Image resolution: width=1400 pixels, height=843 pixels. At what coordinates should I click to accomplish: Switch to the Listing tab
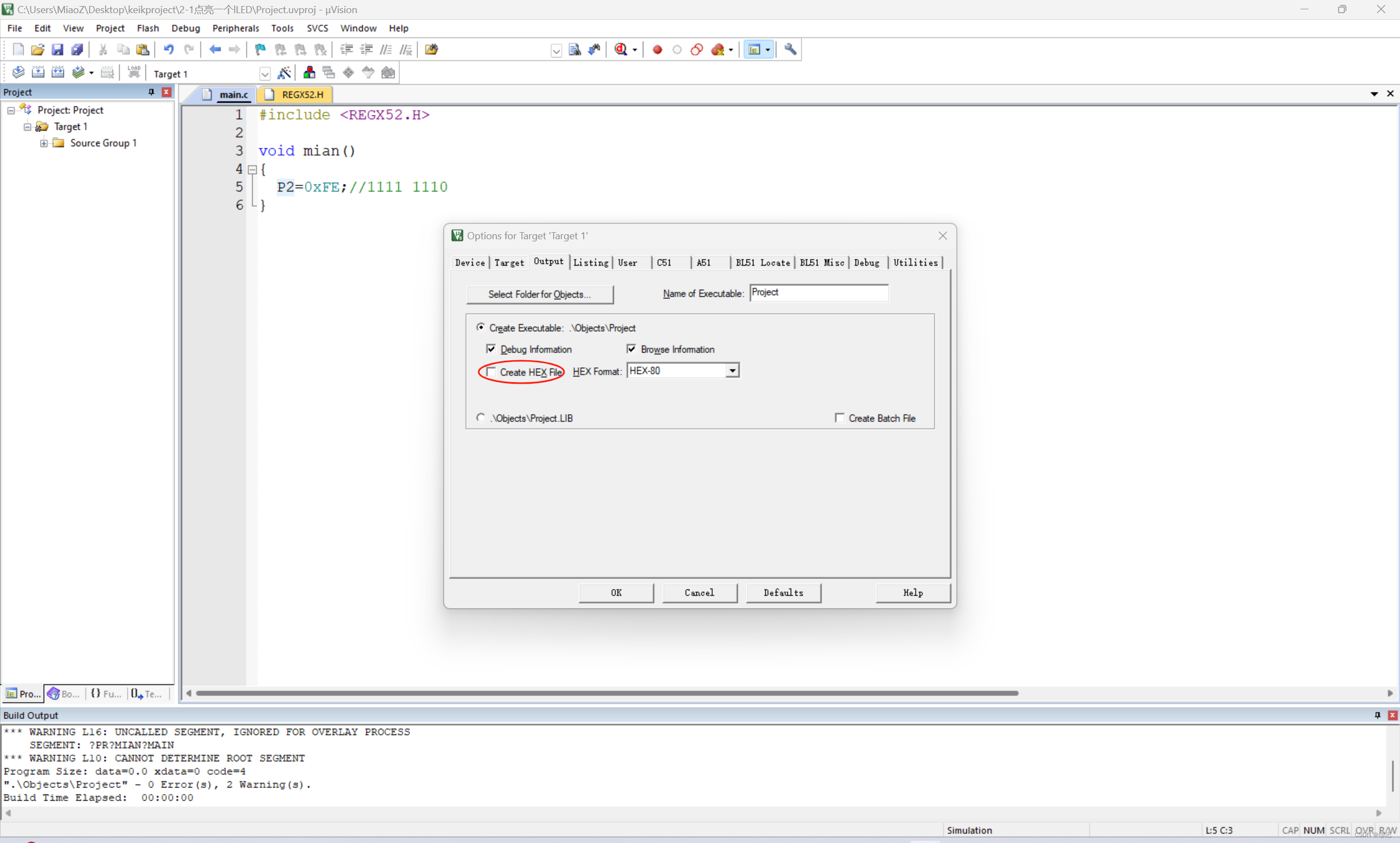click(x=591, y=262)
